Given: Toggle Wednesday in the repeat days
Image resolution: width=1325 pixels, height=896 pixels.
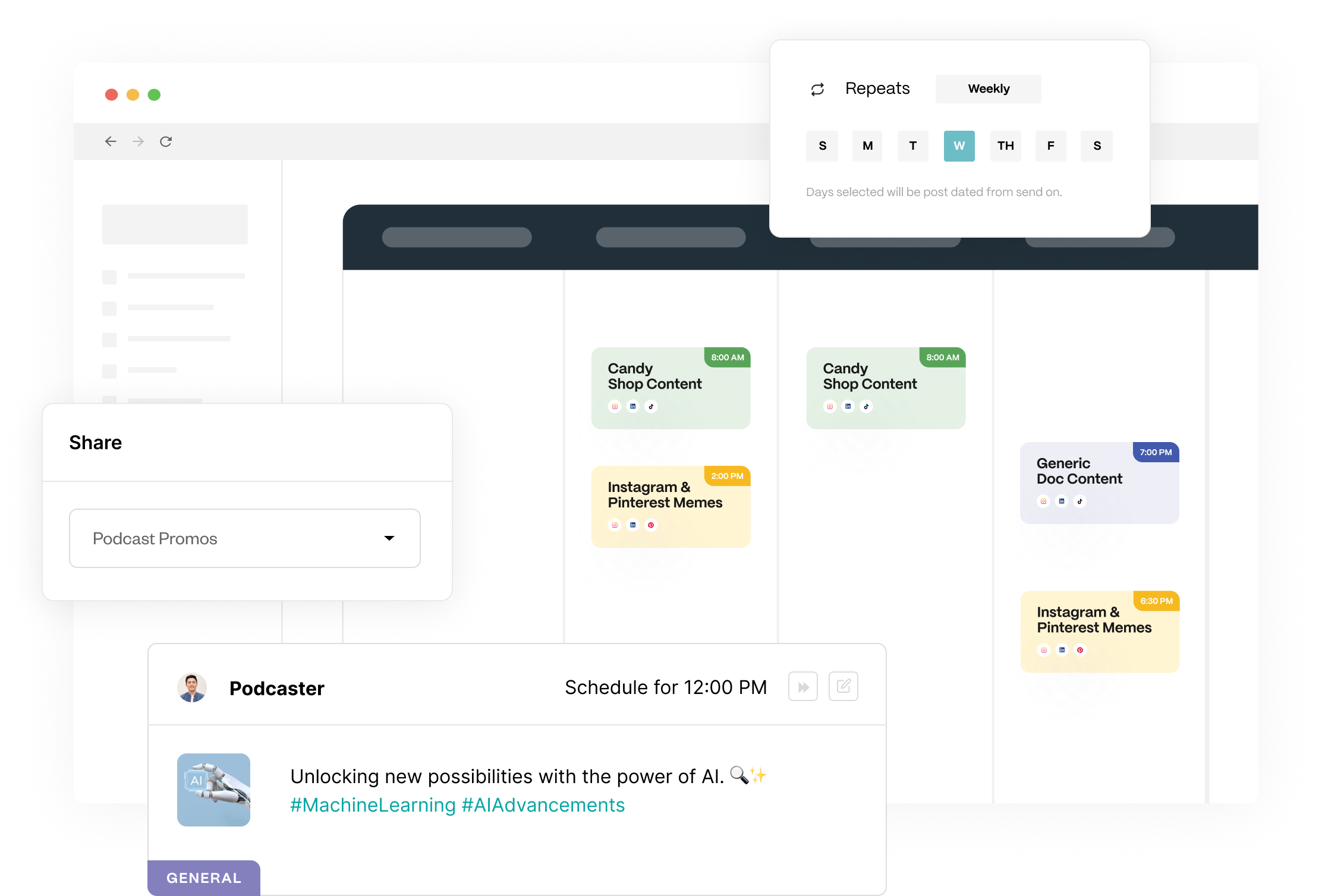Looking at the screenshot, I should (959, 146).
